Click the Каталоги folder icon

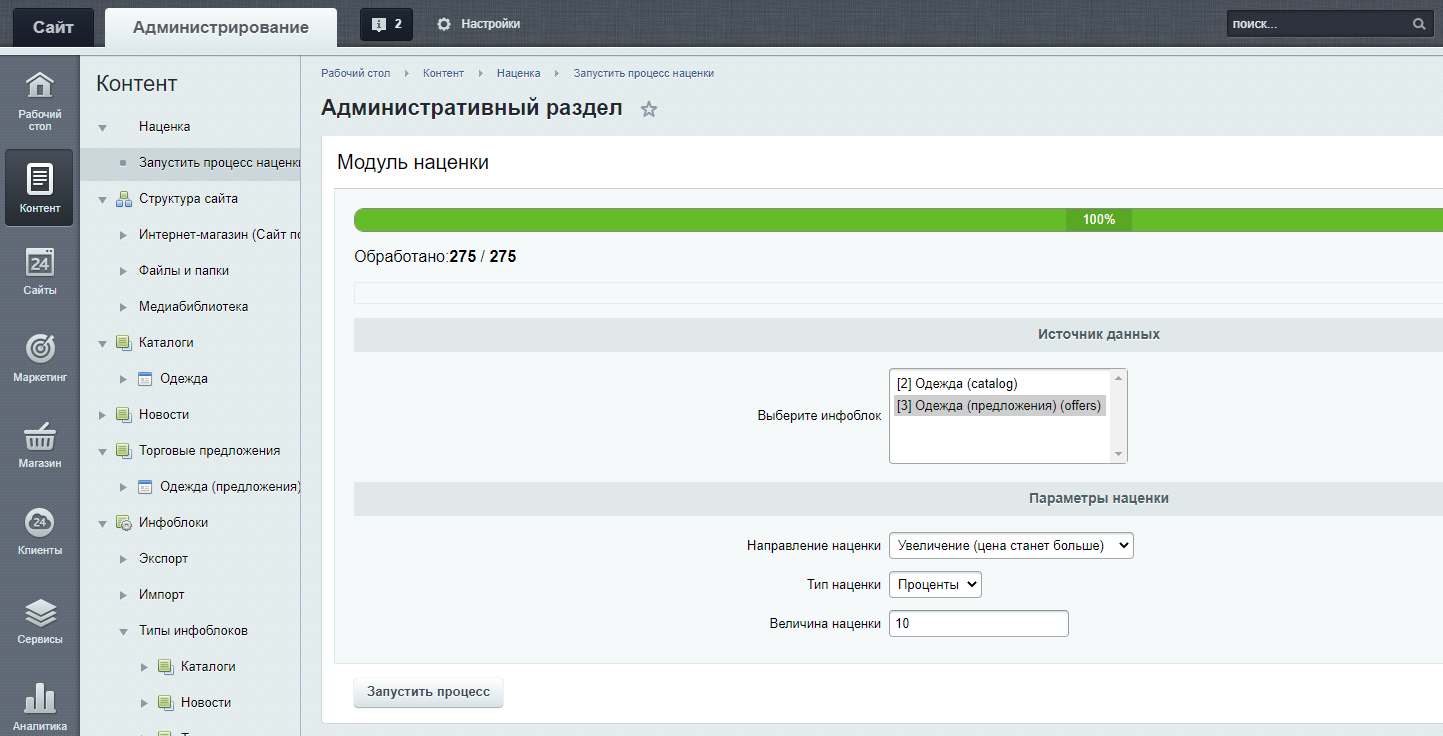(x=124, y=343)
